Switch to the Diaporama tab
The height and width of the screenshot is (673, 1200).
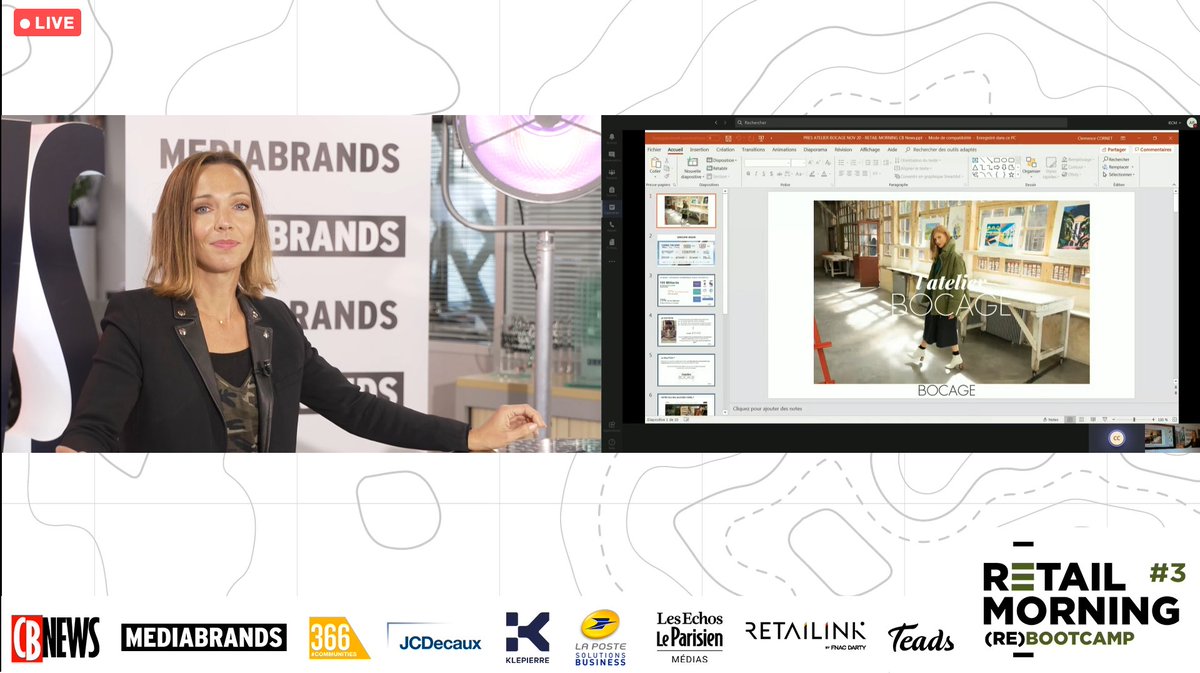(x=815, y=149)
